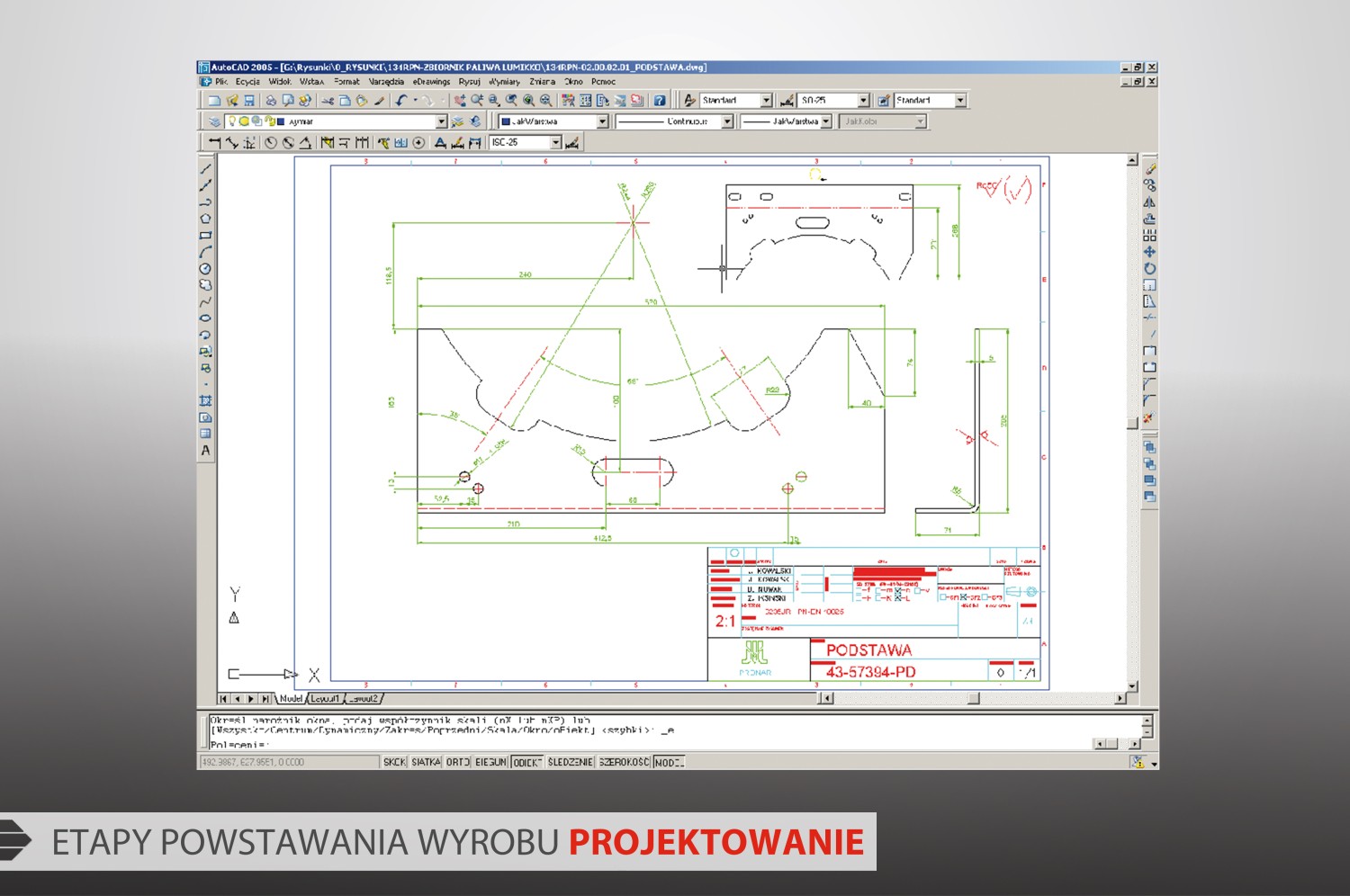Toggle ŚLEDZENIE object tracking in status bar
The height and width of the screenshot is (896, 1350).
tap(571, 762)
